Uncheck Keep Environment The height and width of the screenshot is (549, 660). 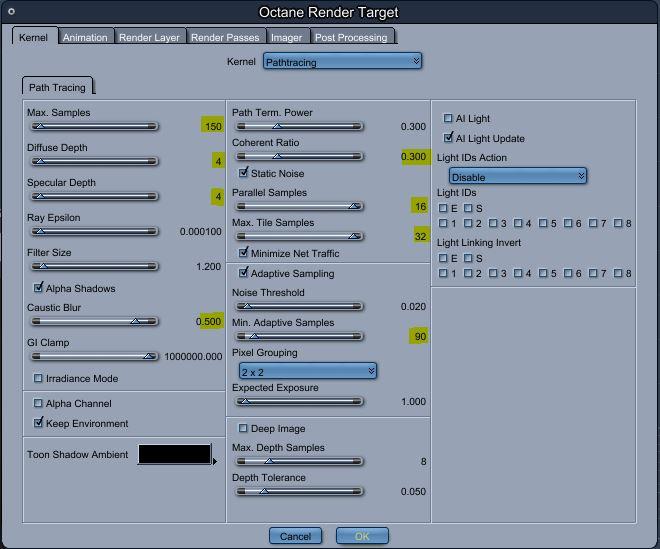coord(38,423)
